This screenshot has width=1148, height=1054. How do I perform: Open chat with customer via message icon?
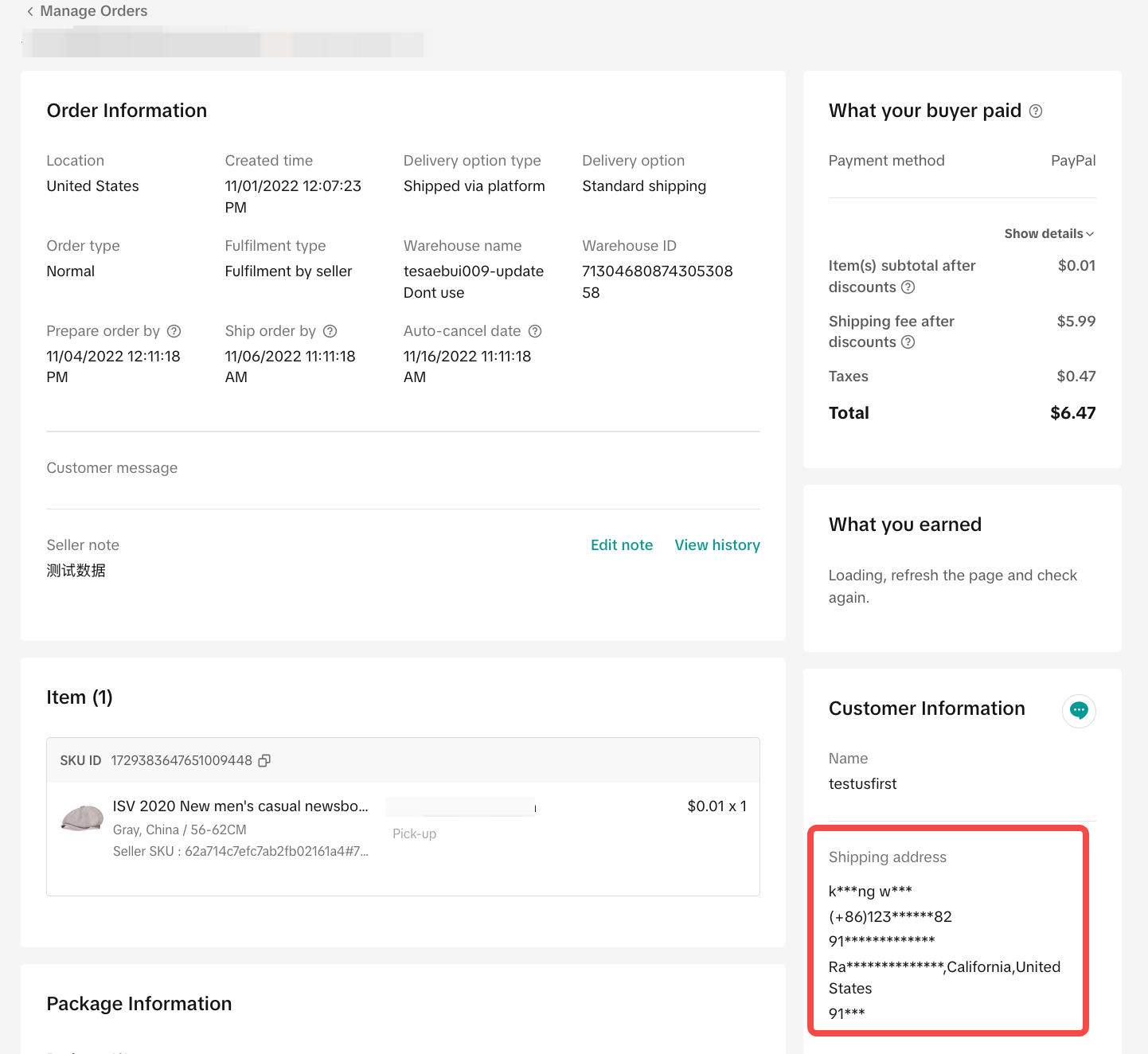pyautogui.click(x=1079, y=710)
